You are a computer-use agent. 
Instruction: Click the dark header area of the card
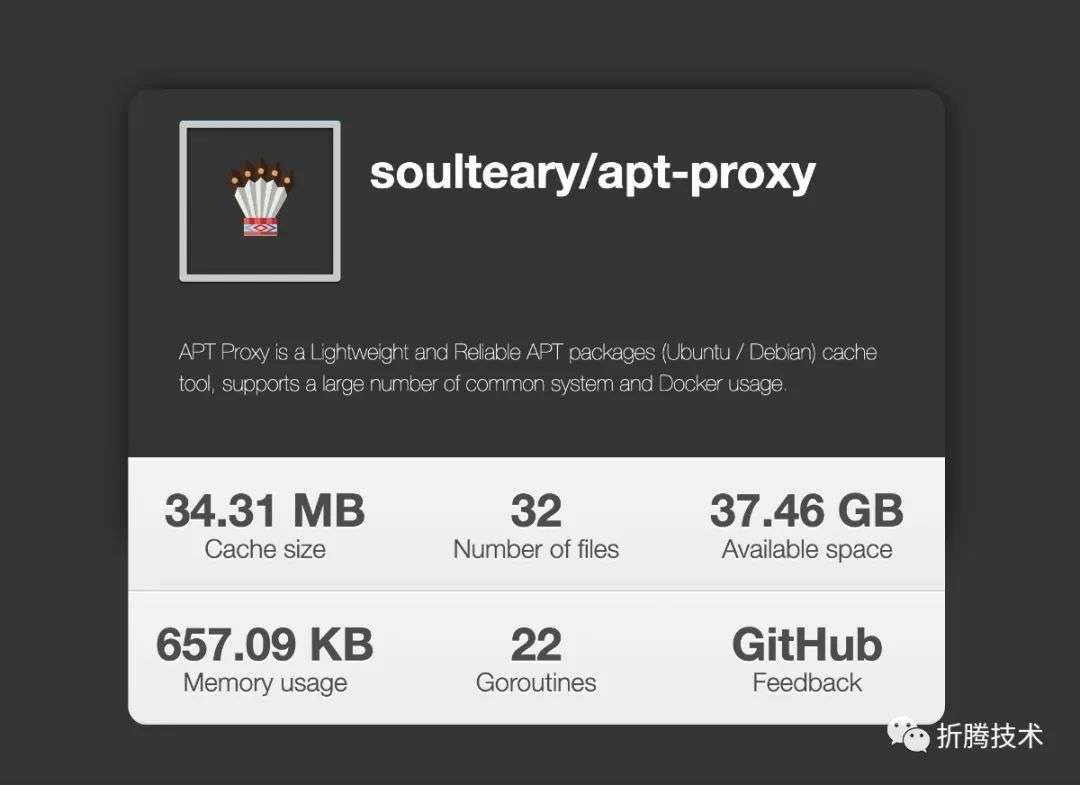tap(537, 273)
